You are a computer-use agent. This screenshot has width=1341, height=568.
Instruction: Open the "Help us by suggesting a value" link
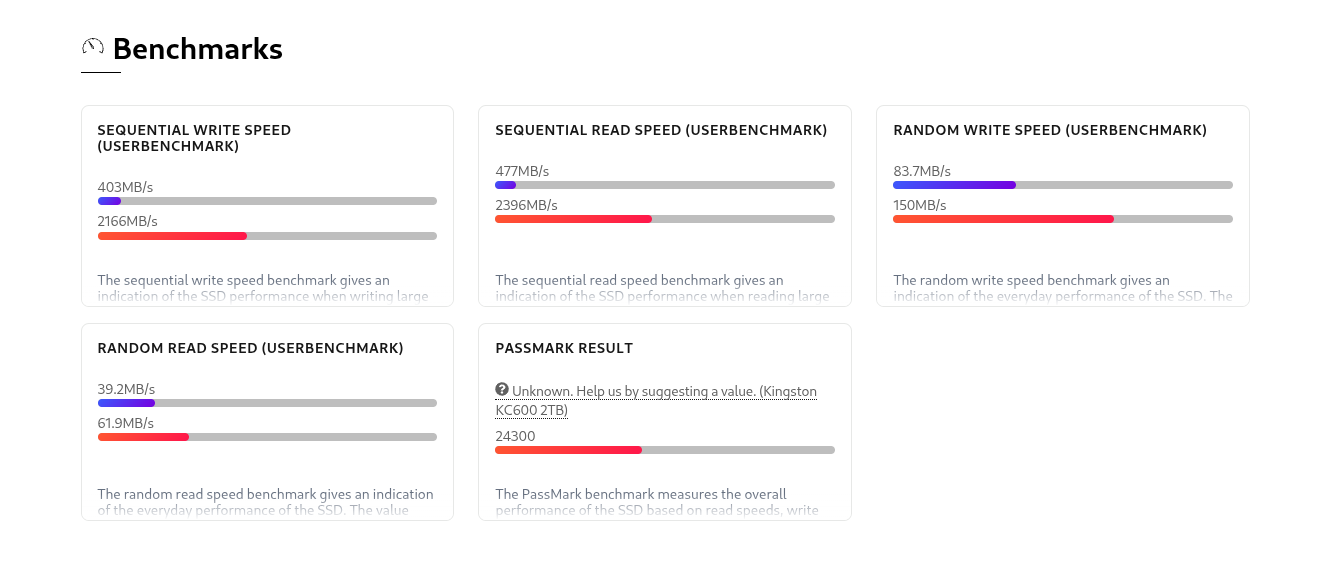point(655,400)
